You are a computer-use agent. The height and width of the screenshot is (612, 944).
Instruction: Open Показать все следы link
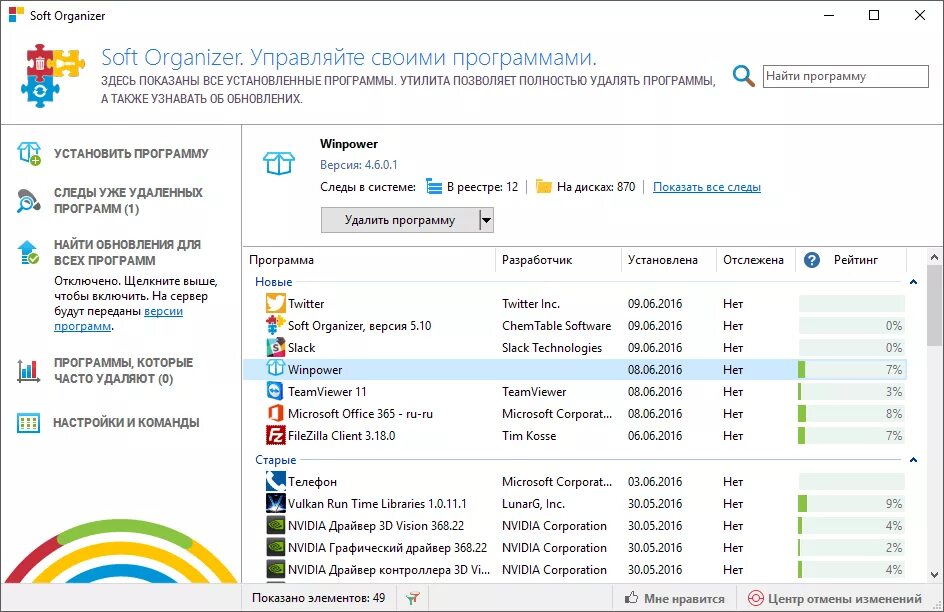click(x=707, y=187)
